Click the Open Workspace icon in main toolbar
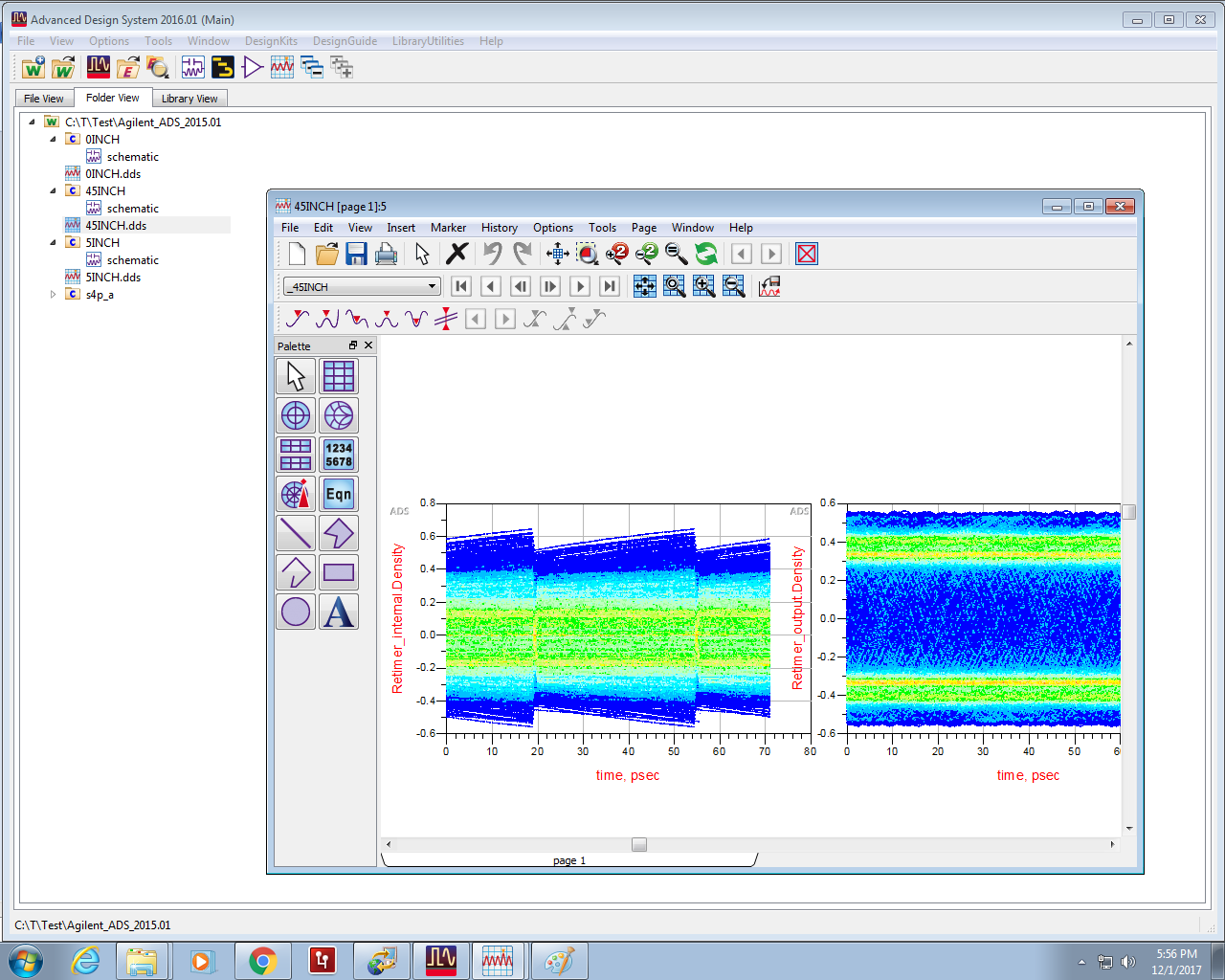The width and height of the screenshot is (1225, 980). pyautogui.click(x=63, y=67)
